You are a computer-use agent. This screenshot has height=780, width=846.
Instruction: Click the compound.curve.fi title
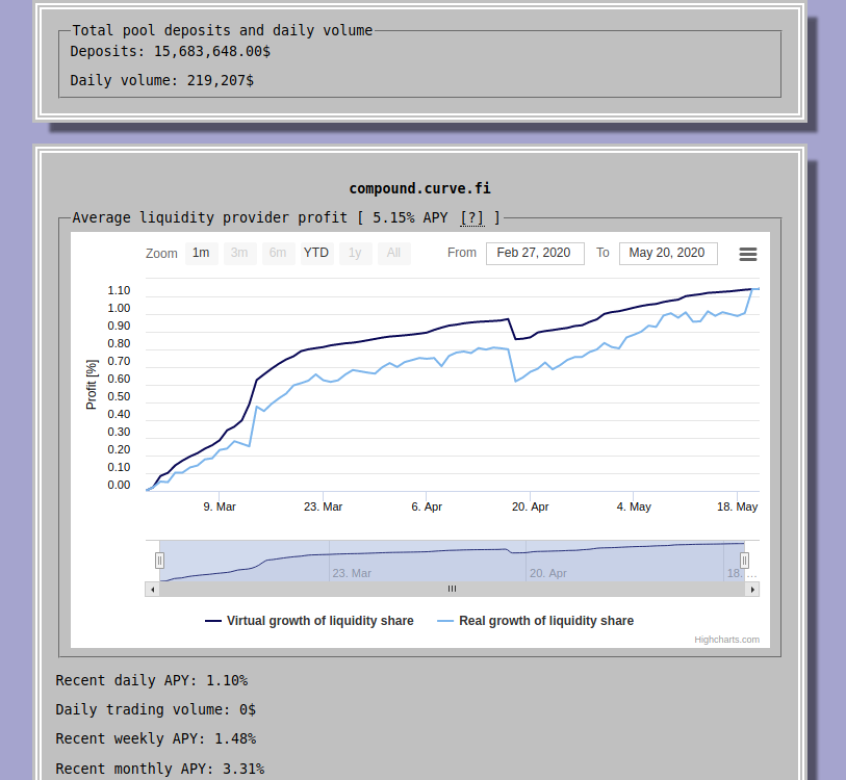420,189
